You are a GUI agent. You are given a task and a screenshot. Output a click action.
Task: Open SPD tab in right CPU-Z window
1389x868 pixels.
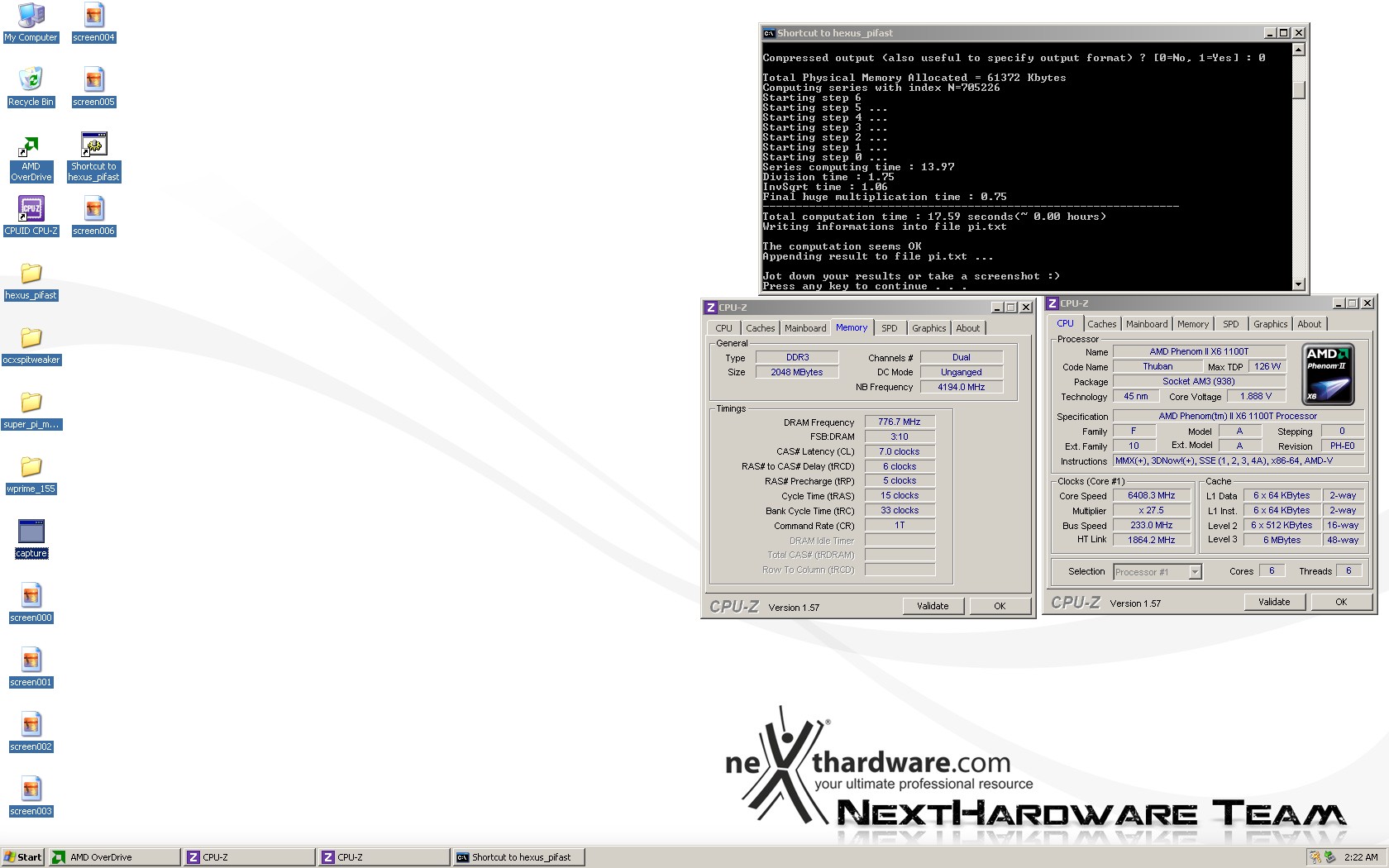[x=1231, y=324]
